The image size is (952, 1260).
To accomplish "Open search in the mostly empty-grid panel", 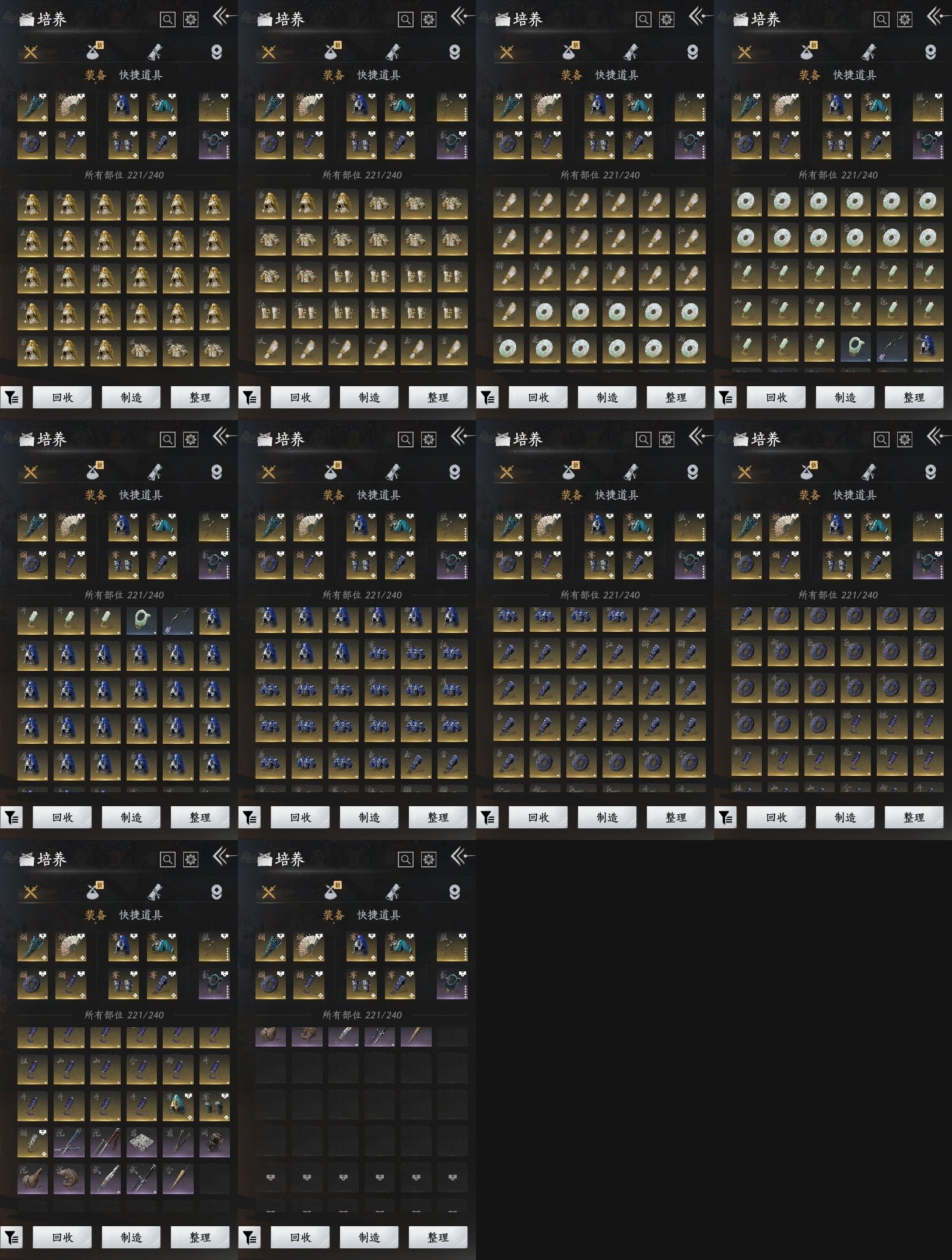I will 405,859.
